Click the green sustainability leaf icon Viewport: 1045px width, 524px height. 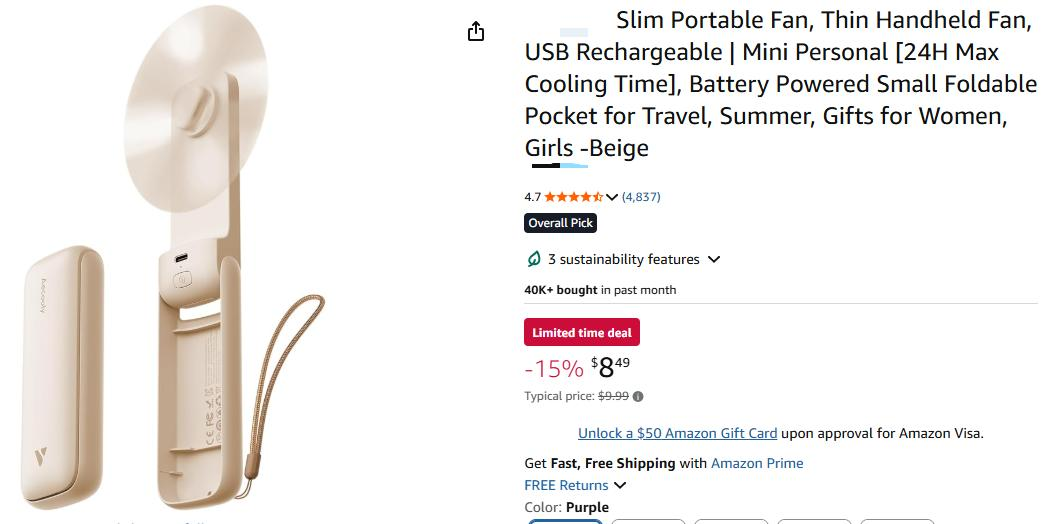pos(534,259)
